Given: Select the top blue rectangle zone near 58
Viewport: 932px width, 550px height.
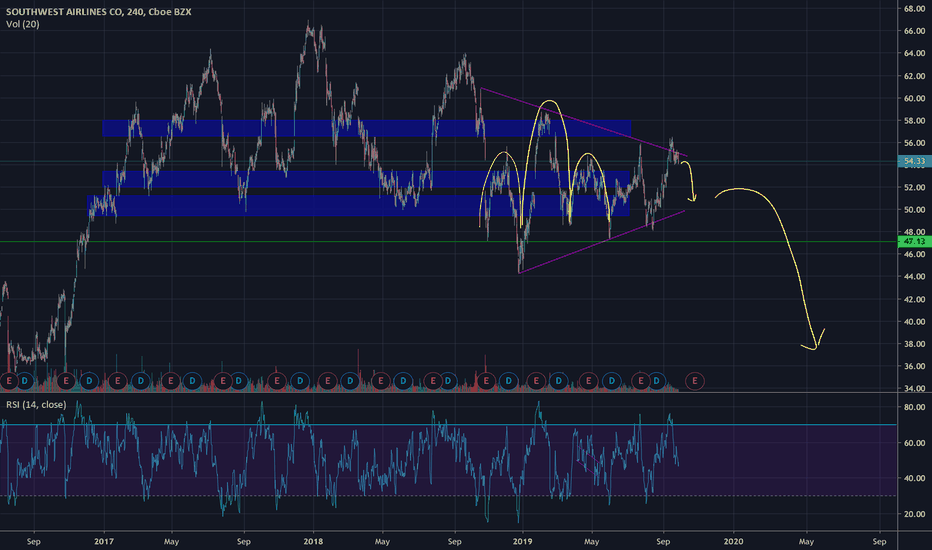Looking at the screenshot, I should click(366, 128).
